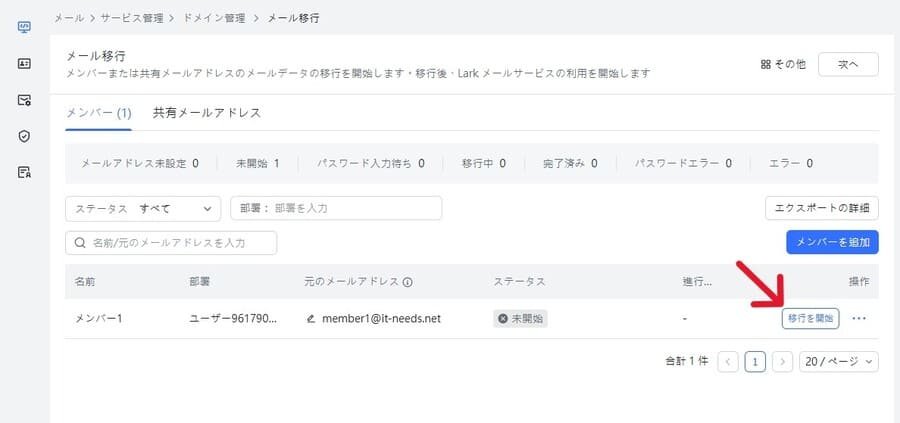Select the security shield sidebar icon
Viewport: 900px width, 423px height.
pos(25,136)
